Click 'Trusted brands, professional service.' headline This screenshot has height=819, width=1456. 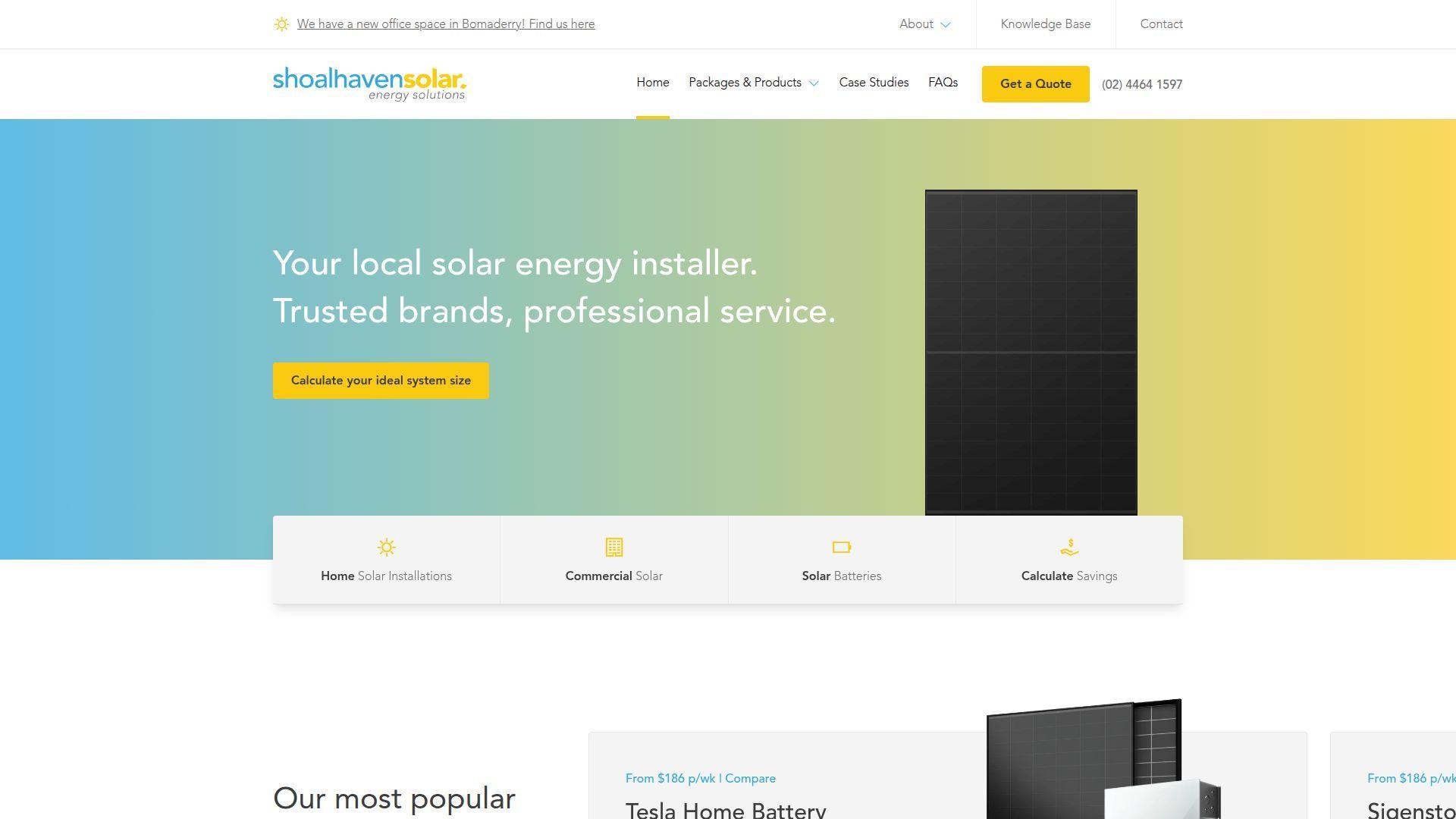554,312
